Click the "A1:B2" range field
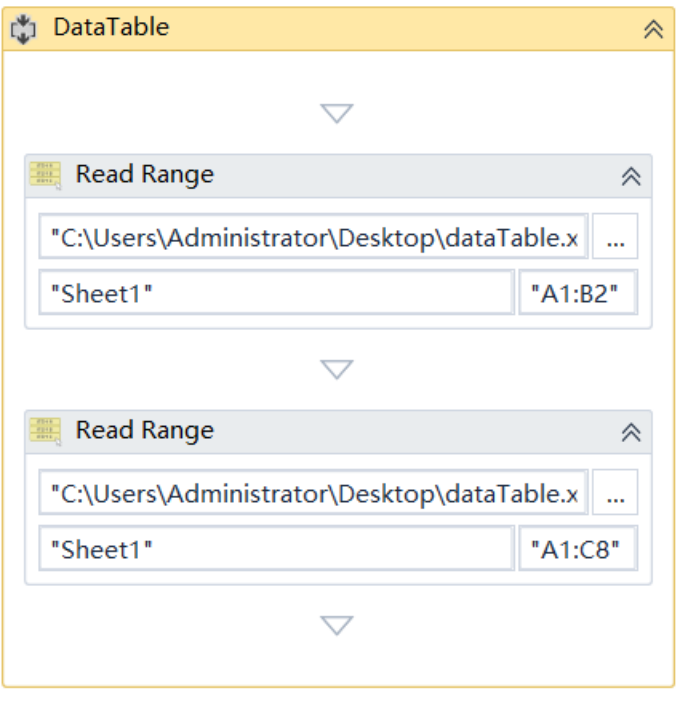The image size is (688, 704). [578, 294]
